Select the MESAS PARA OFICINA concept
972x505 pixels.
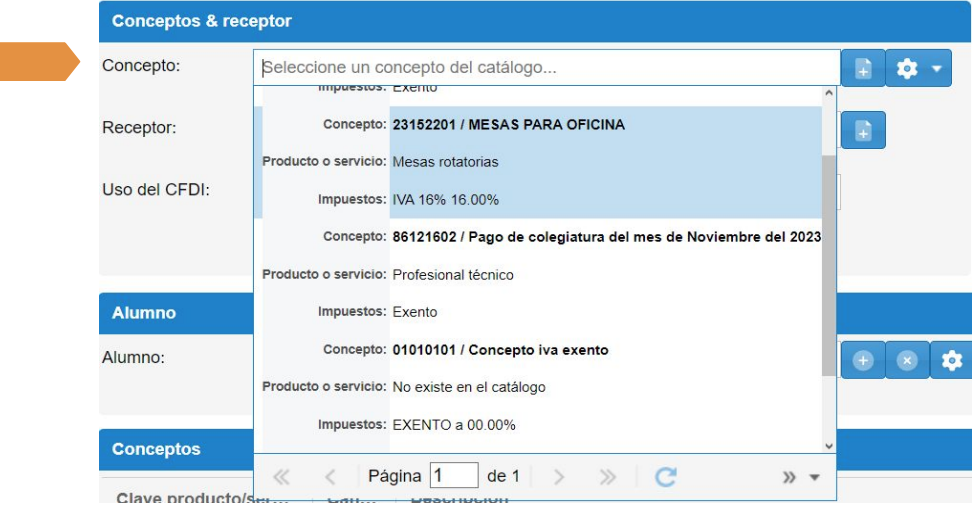(540, 162)
